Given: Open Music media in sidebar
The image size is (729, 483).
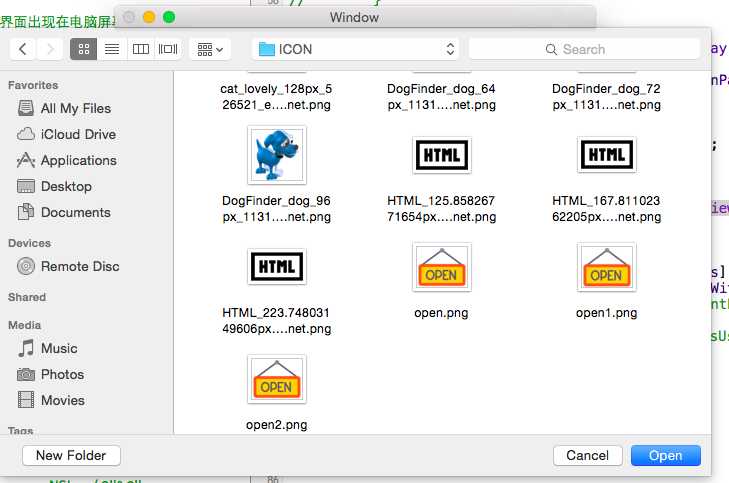Looking at the screenshot, I should [47, 348].
